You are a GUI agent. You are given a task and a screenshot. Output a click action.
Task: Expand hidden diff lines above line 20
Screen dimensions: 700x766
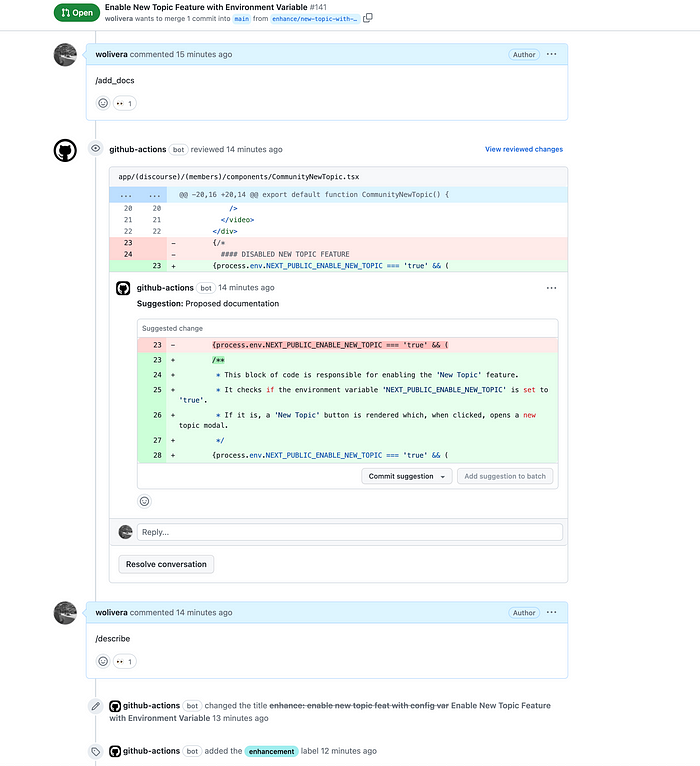[x=138, y=194]
